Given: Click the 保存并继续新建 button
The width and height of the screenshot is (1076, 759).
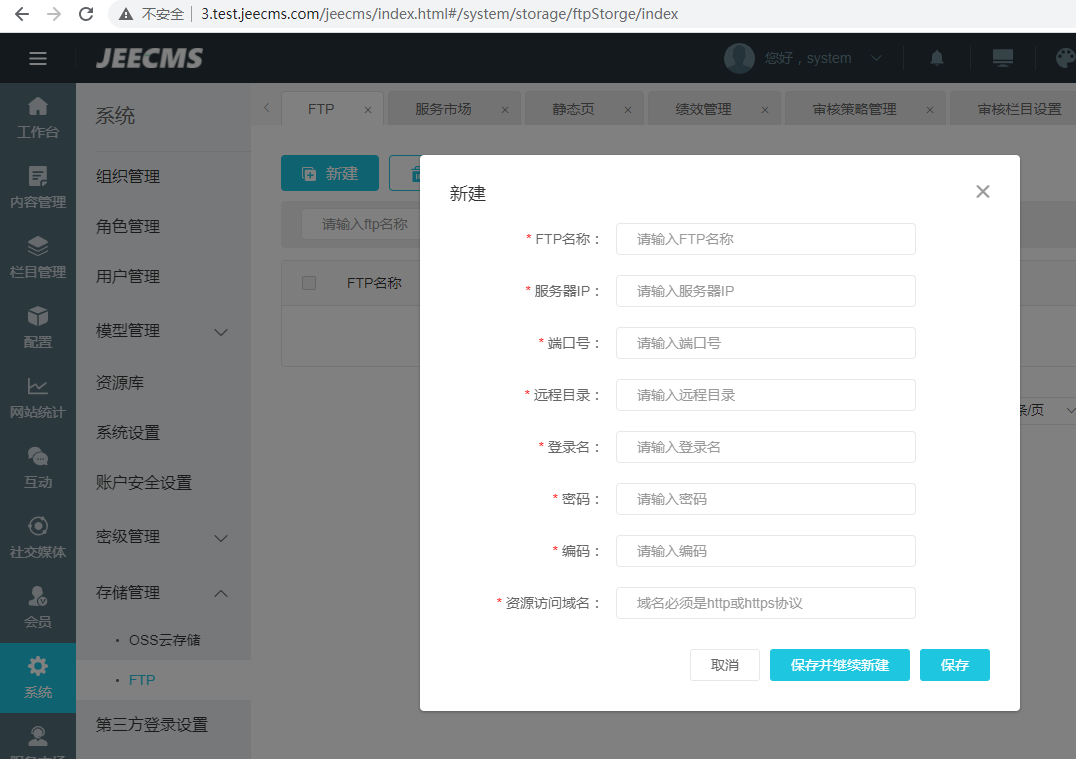Looking at the screenshot, I should point(839,665).
